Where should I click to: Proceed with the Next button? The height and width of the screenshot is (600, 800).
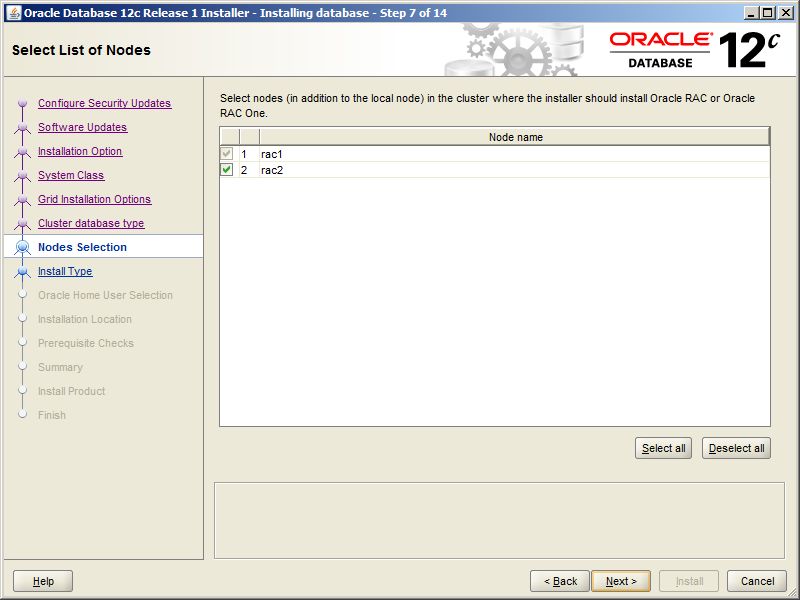click(x=621, y=581)
